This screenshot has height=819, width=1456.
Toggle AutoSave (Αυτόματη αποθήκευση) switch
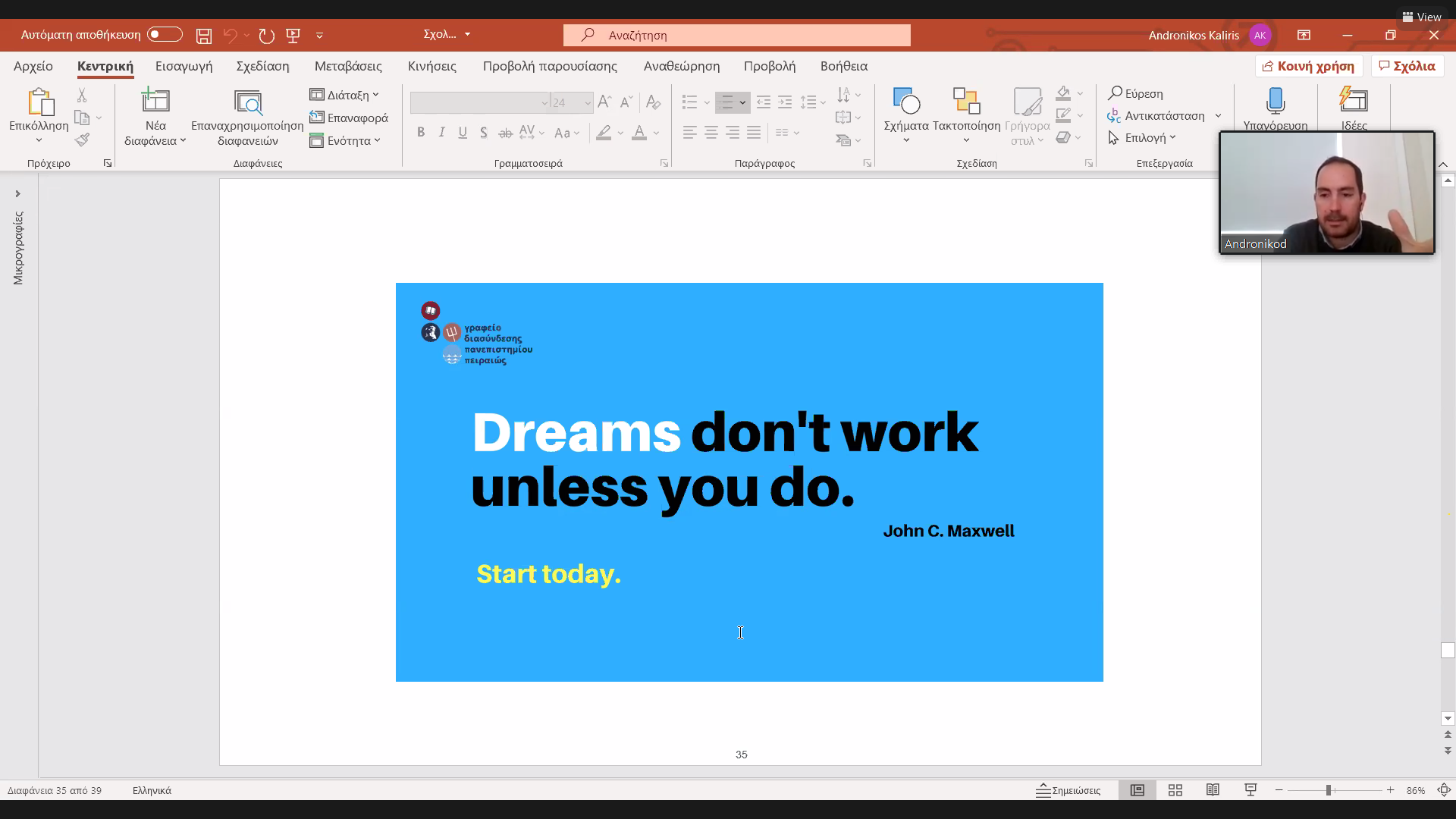[165, 35]
